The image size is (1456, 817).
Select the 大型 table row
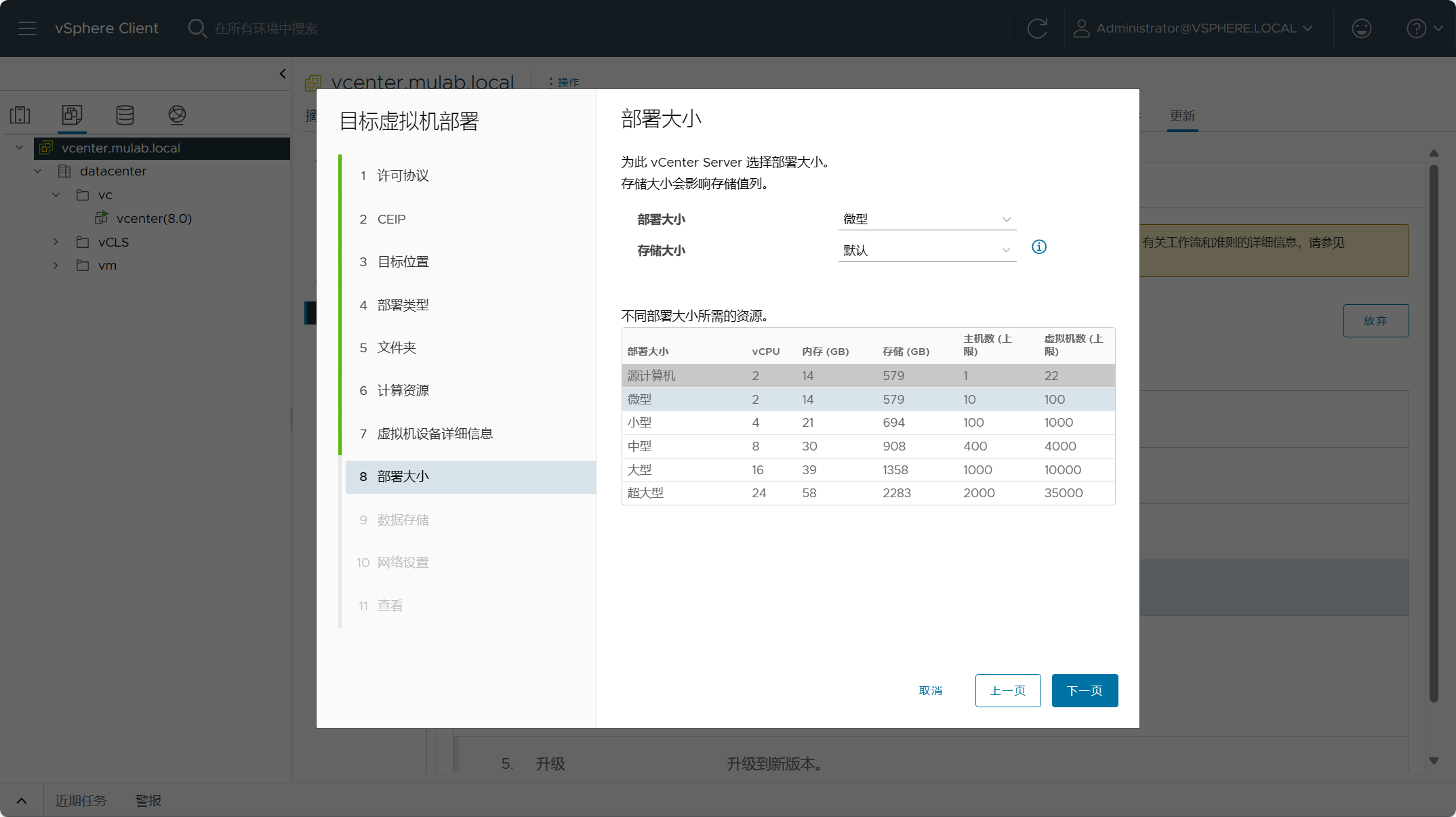(x=868, y=469)
